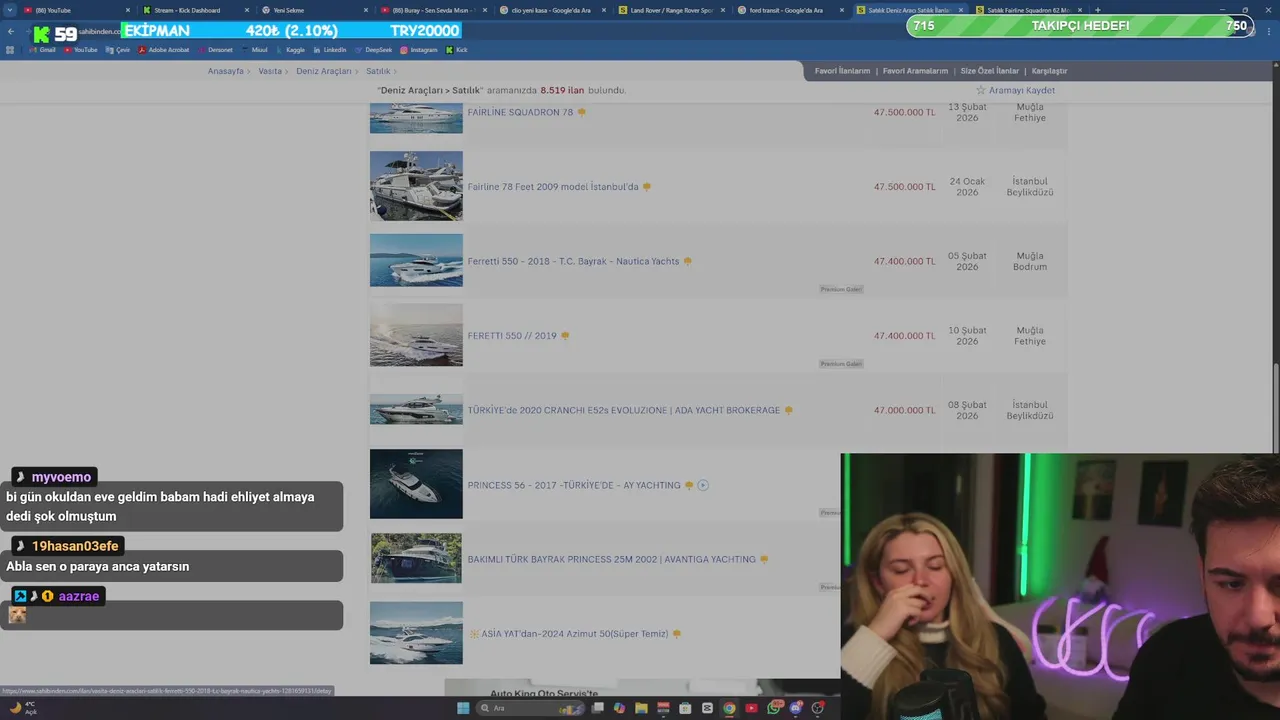Screen dimensions: 1280x720
Task: Open the LinkedIn bookmark
Action: (329, 50)
